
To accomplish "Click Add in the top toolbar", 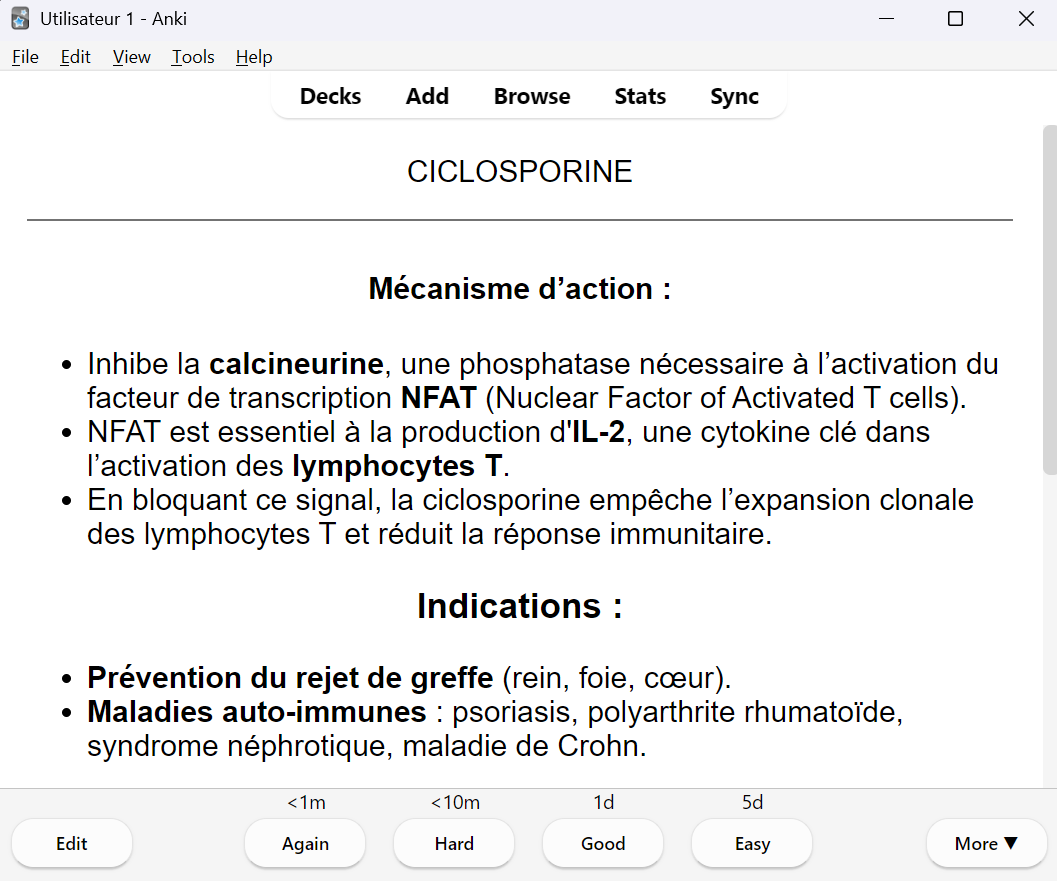I will coord(427,97).
